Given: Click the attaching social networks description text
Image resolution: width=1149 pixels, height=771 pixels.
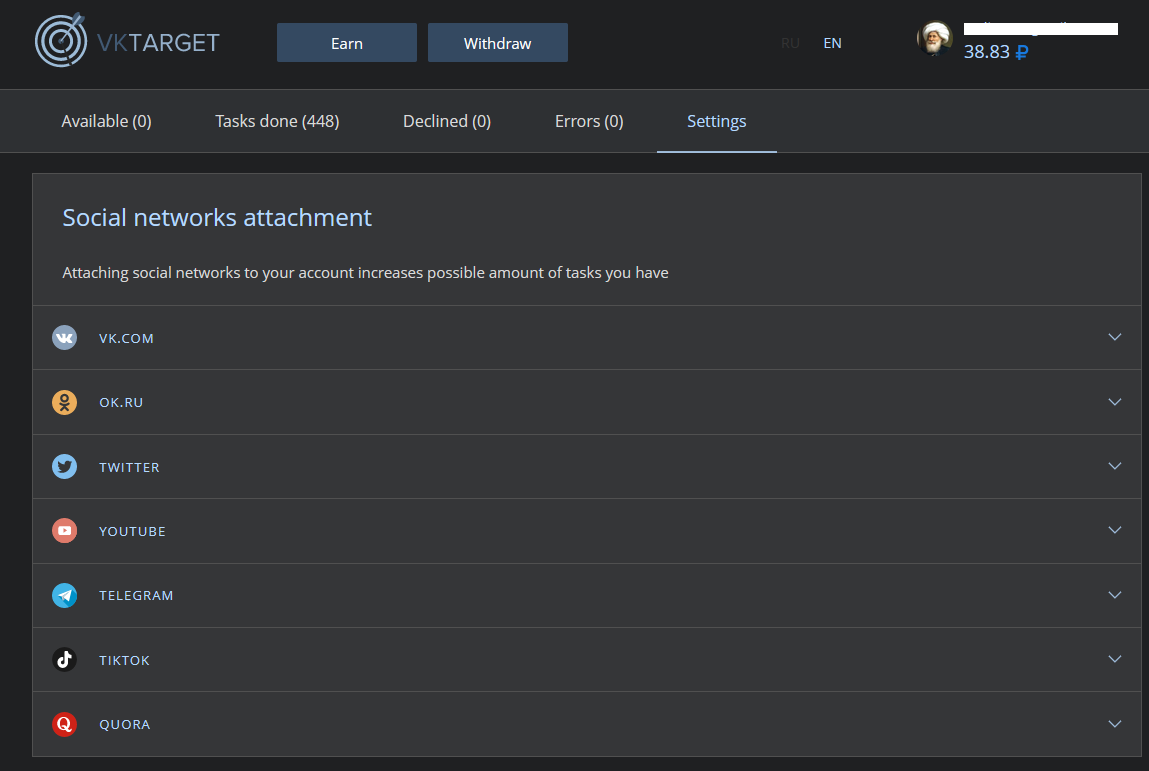Looking at the screenshot, I should point(365,273).
